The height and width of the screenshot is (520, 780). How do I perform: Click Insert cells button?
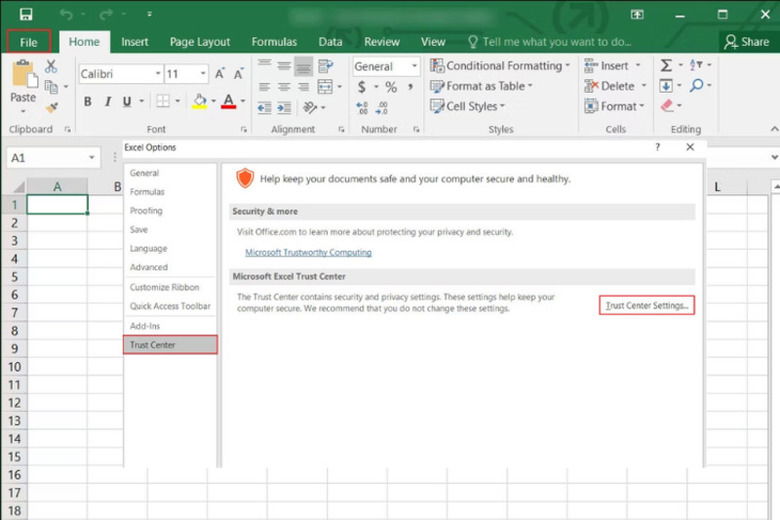tap(606, 66)
